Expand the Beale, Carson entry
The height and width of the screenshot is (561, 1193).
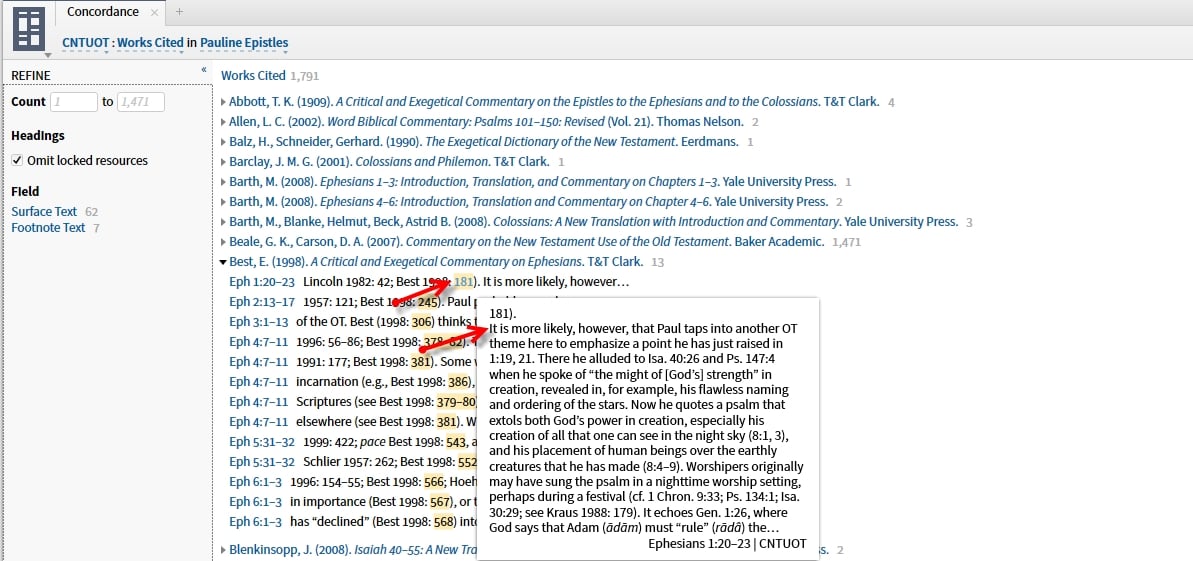click(x=223, y=242)
